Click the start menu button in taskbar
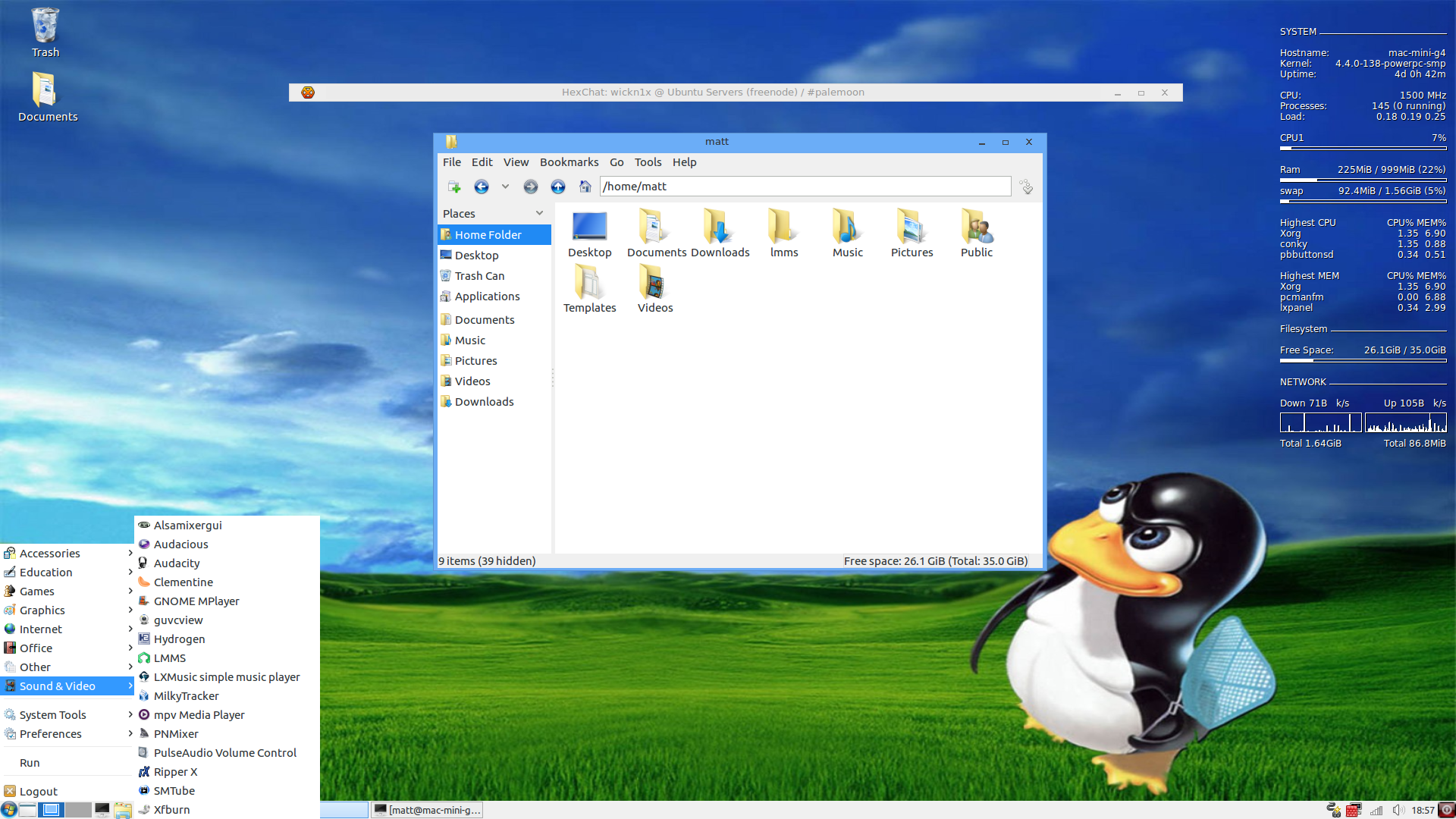The image size is (1456, 819). [9, 810]
